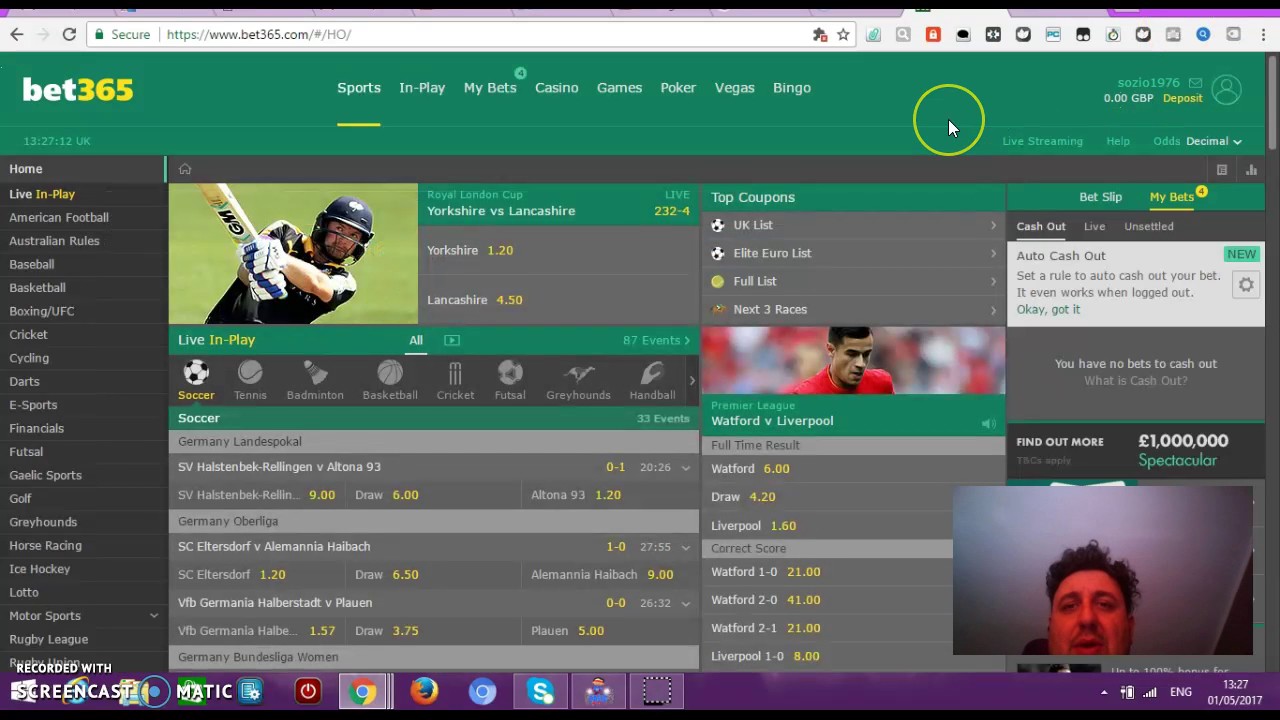Select the Soccer sport icon
Screen dimensions: 1280x720
[x=196, y=380]
